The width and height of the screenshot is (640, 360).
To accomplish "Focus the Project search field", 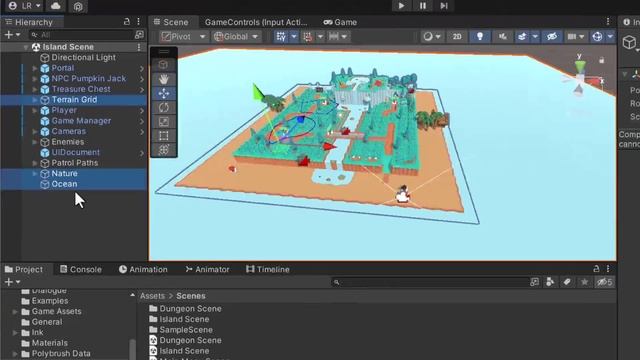I will (430, 282).
